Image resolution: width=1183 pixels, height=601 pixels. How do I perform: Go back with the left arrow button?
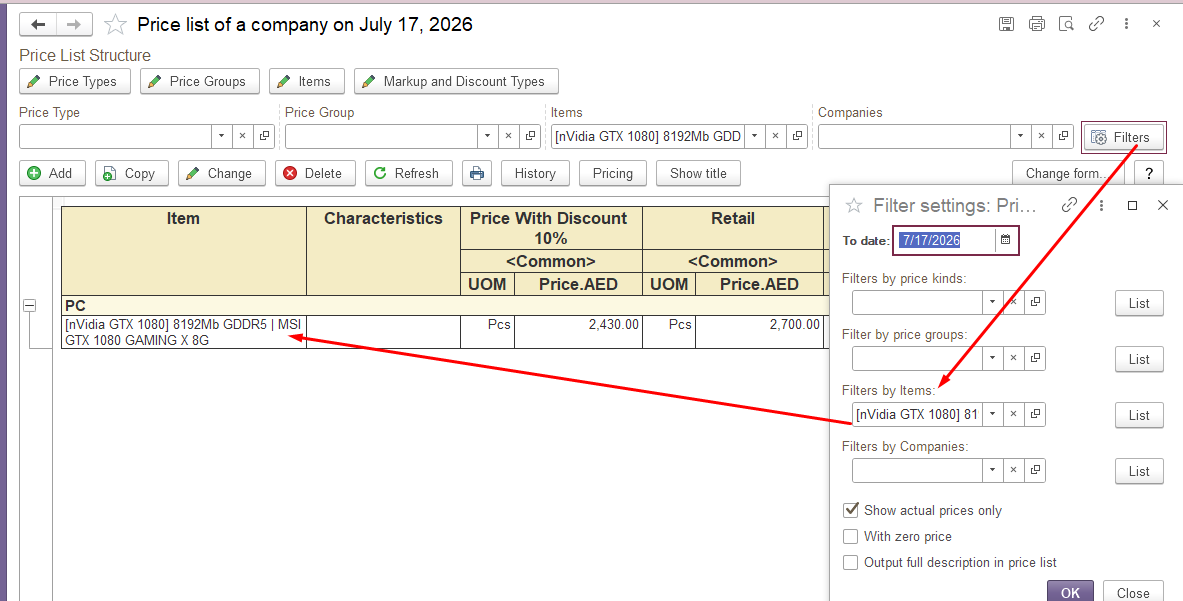tap(38, 25)
